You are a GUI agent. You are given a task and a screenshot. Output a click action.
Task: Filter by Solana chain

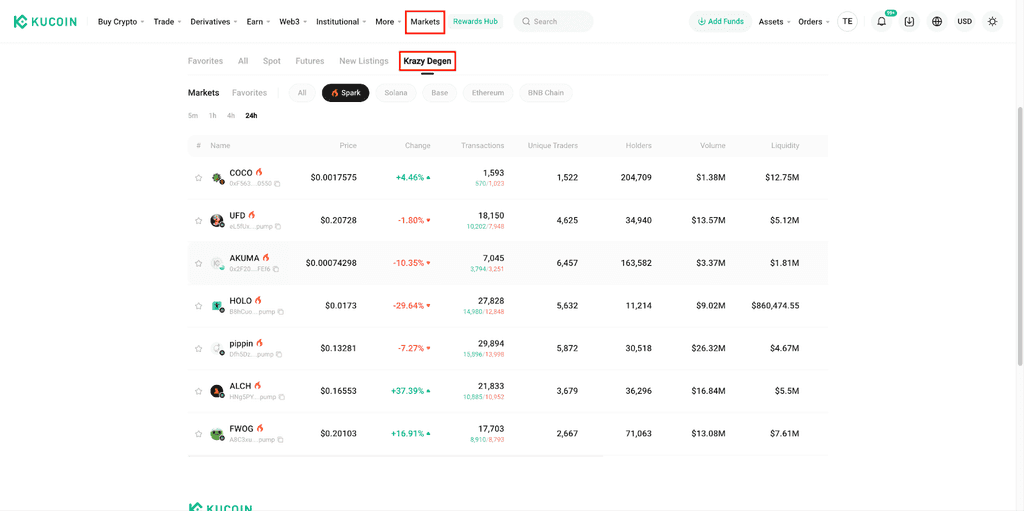tap(396, 93)
